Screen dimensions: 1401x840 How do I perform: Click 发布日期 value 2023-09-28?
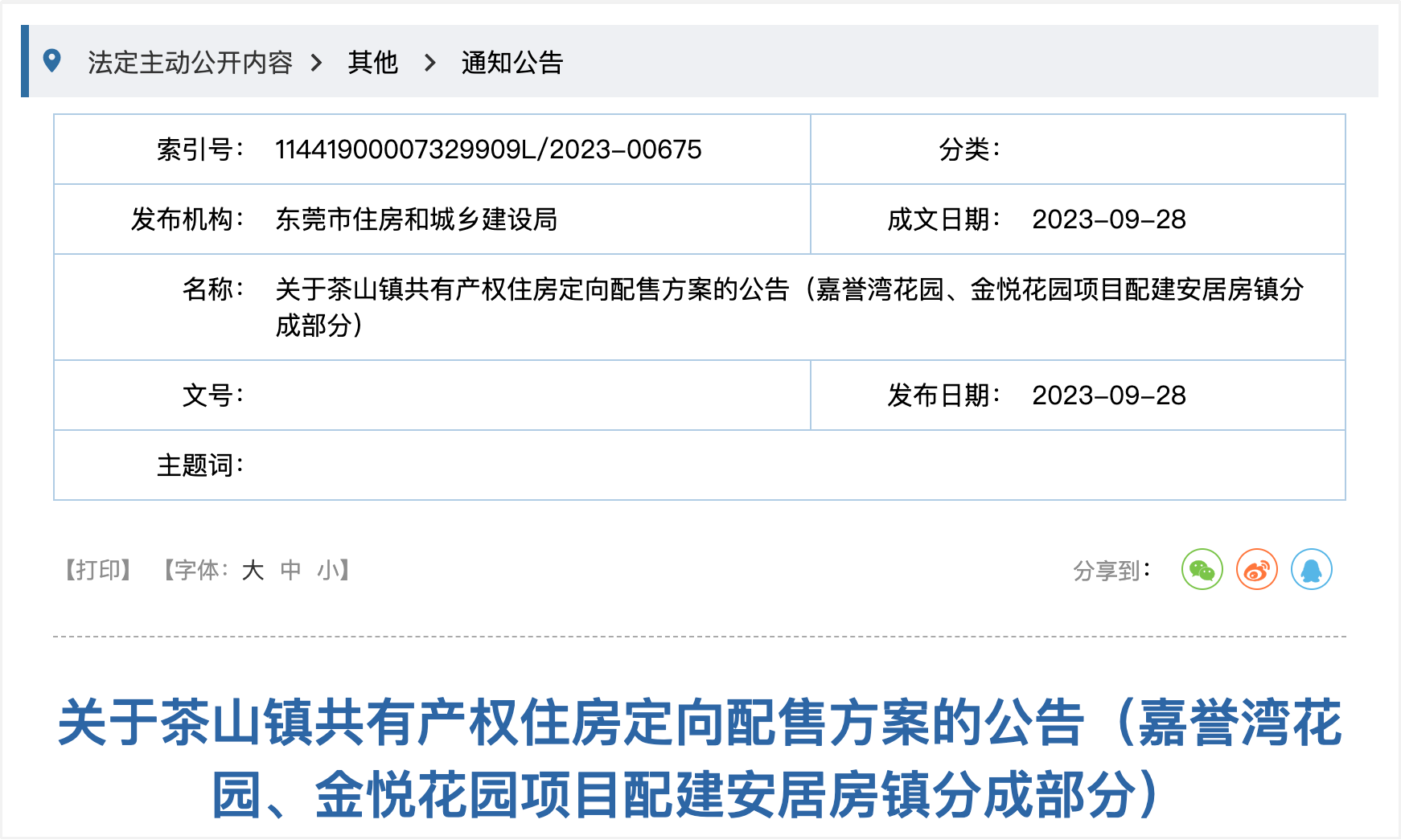(x=1109, y=395)
